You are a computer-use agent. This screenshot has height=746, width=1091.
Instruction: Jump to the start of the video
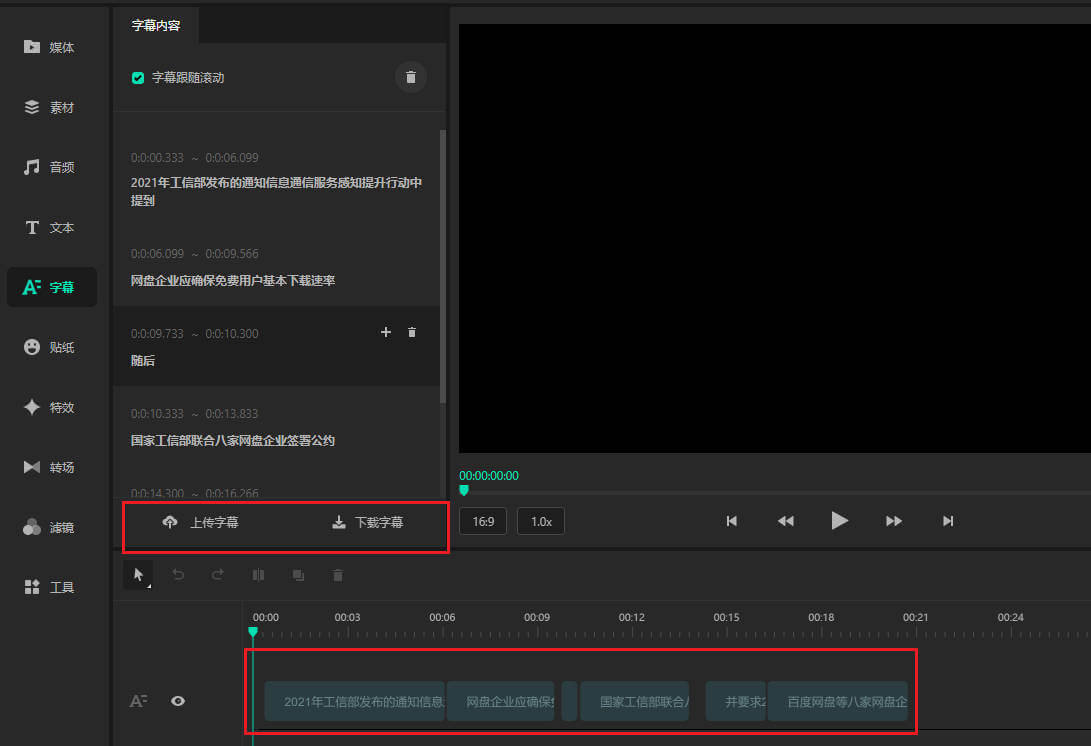click(731, 521)
